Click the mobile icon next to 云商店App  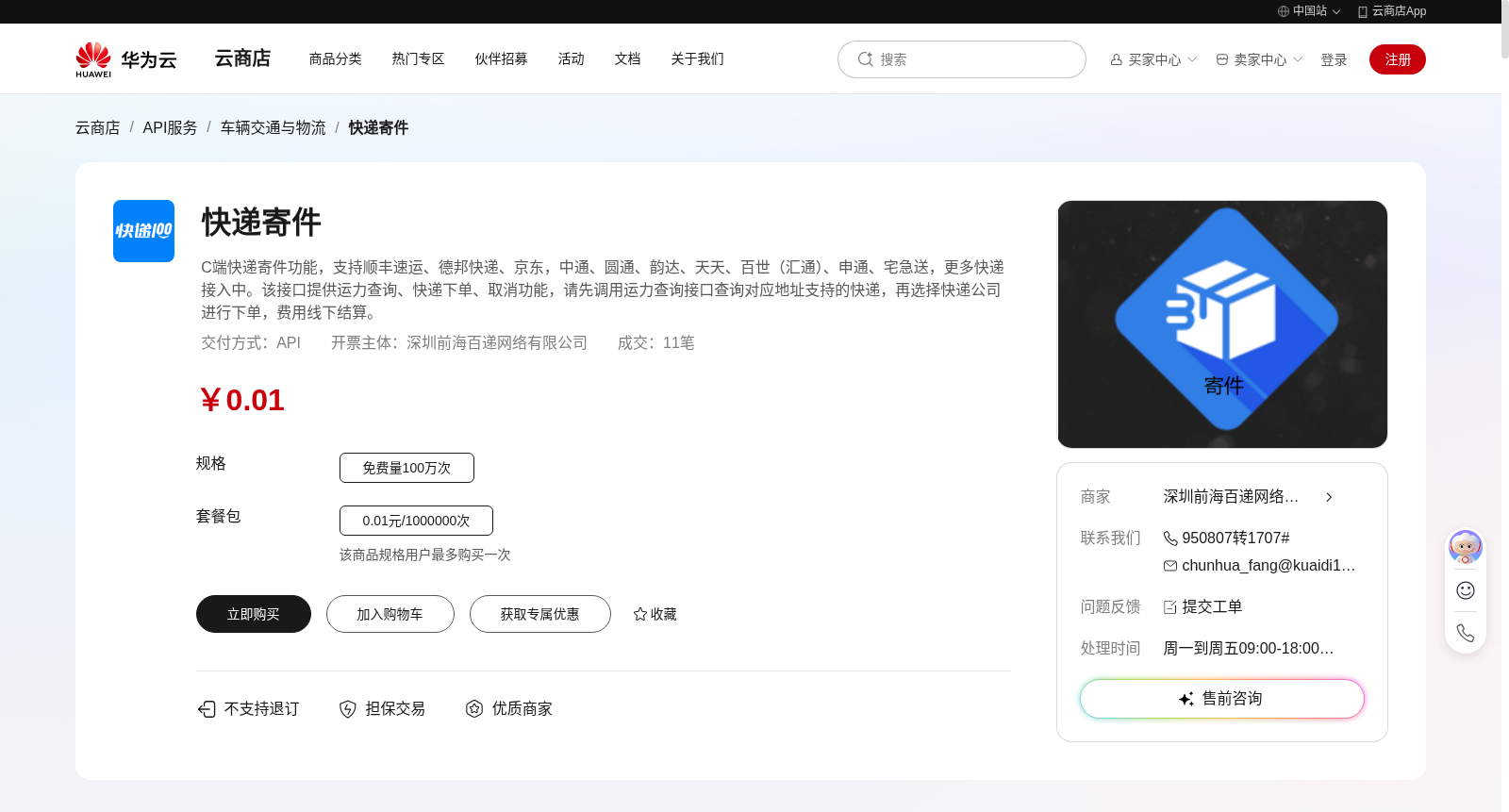[x=1363, y=11]
